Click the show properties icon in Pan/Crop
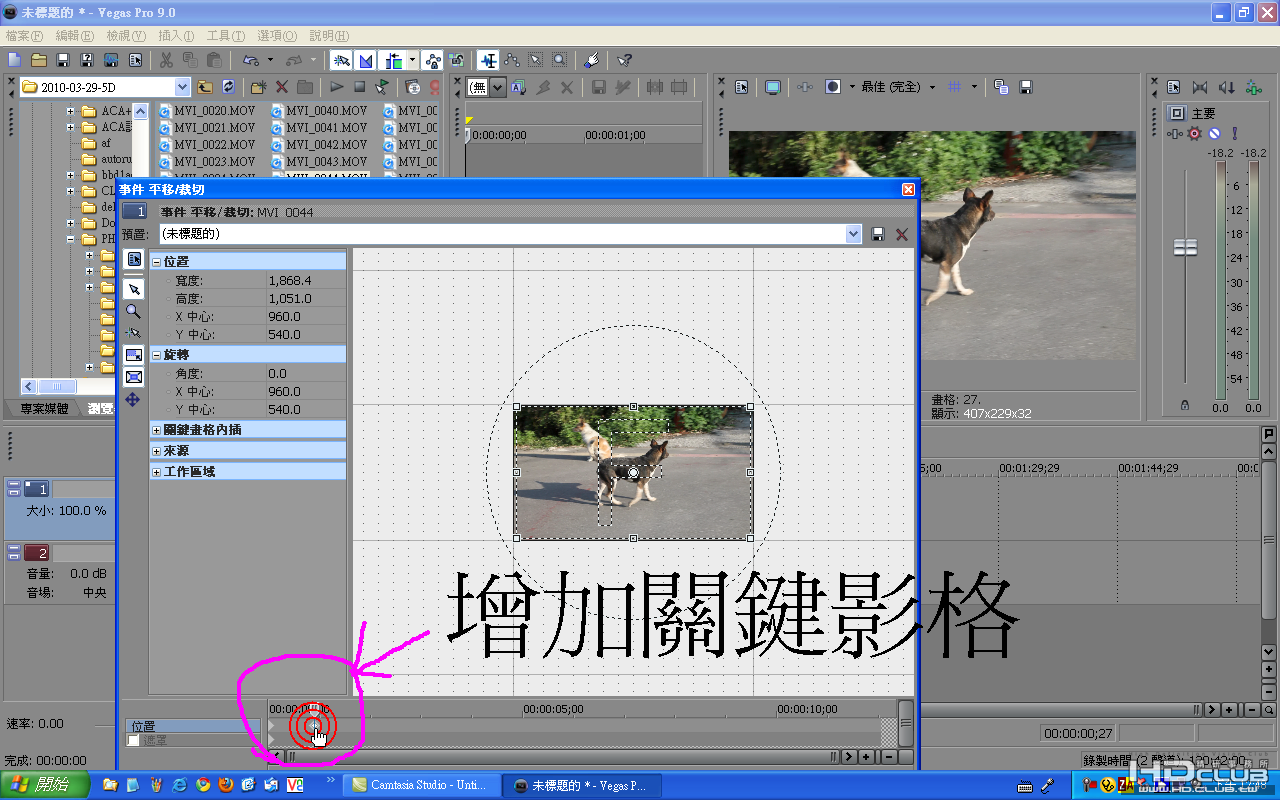The height and width of the screenshot is (800, 1280). coord(133,260)
